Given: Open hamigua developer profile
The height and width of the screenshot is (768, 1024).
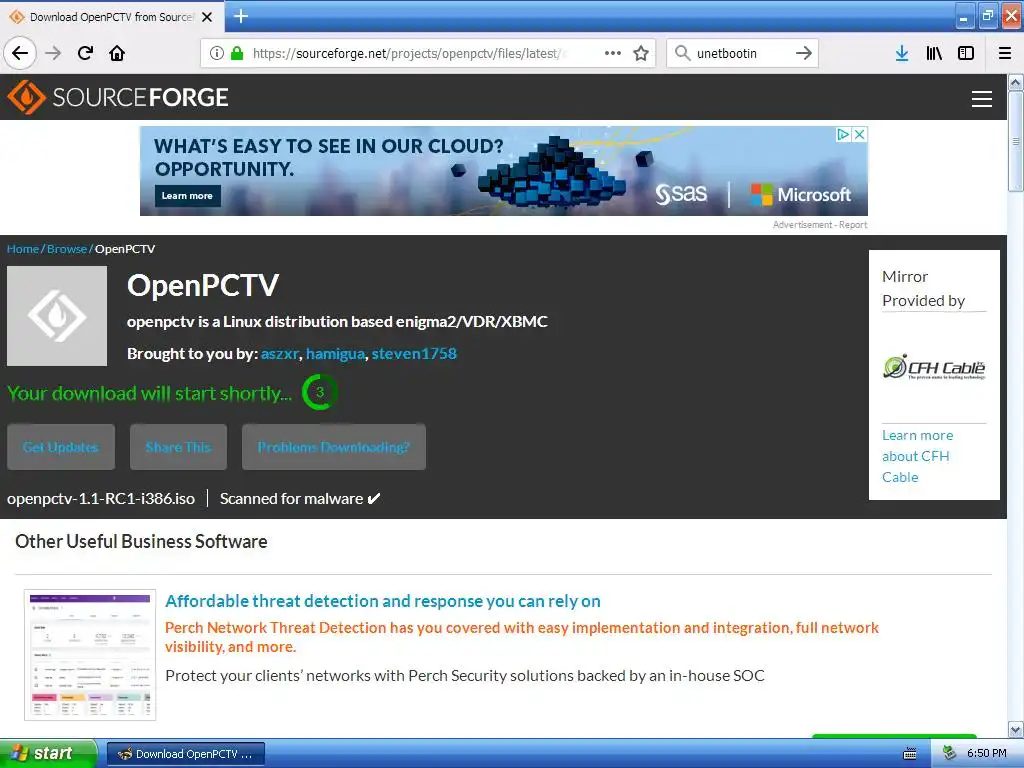Looking at the screenshot, I should click(x=335, y=354).
